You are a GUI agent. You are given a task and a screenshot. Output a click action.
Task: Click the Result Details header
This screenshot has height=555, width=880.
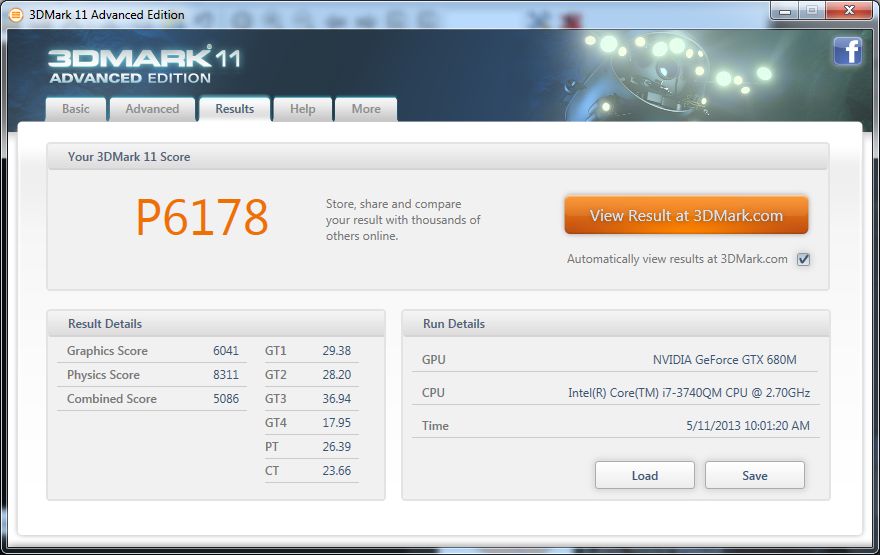(105, 324)
